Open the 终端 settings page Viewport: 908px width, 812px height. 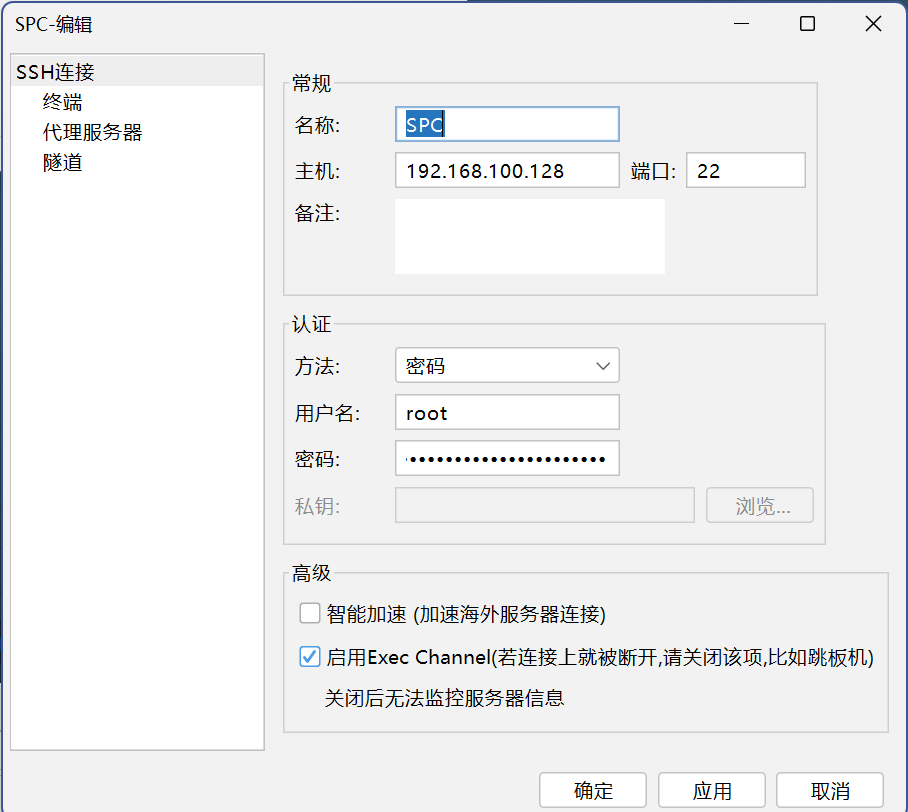click(62, 101)
